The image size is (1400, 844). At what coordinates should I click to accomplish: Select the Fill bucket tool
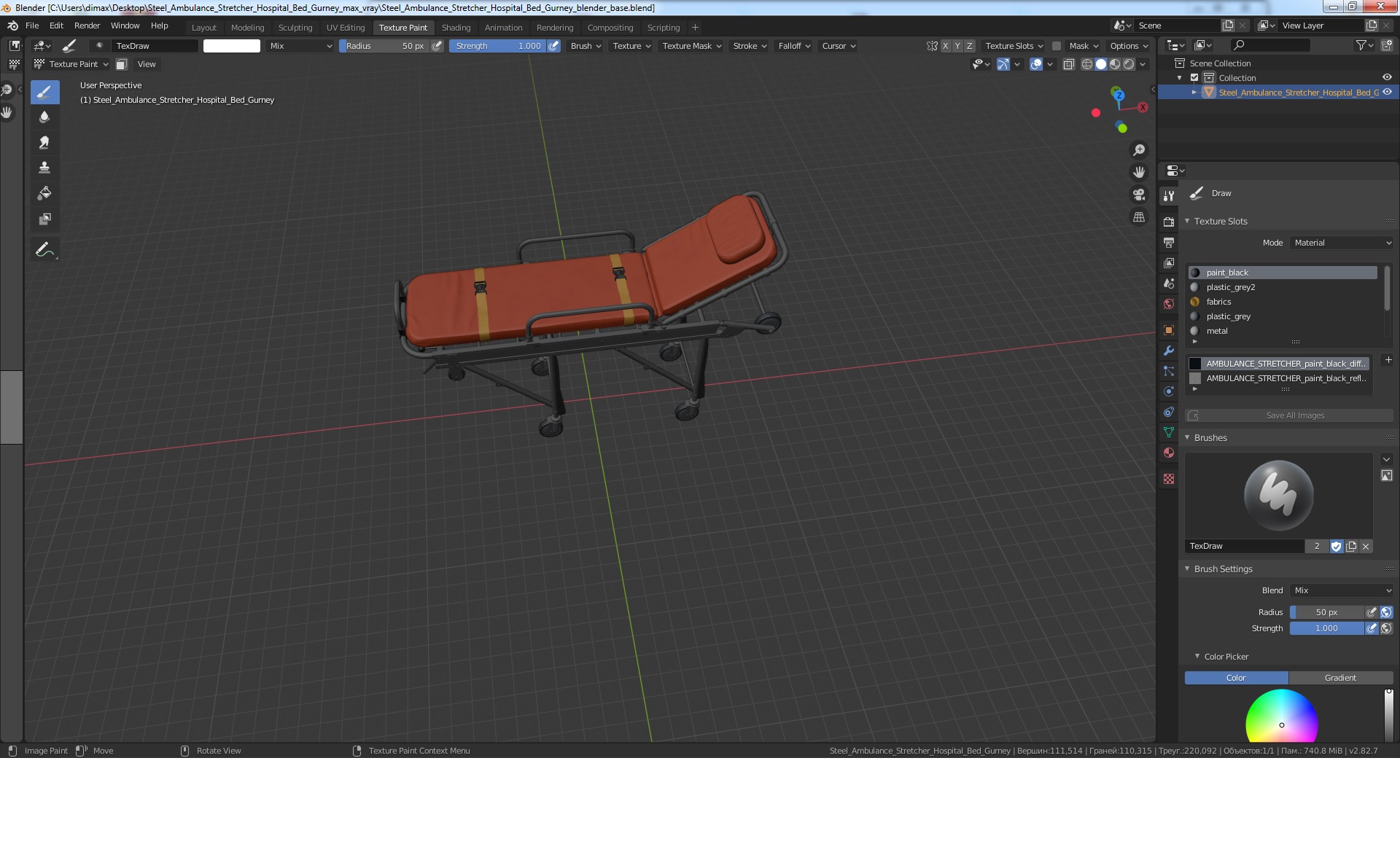[44, 193]
